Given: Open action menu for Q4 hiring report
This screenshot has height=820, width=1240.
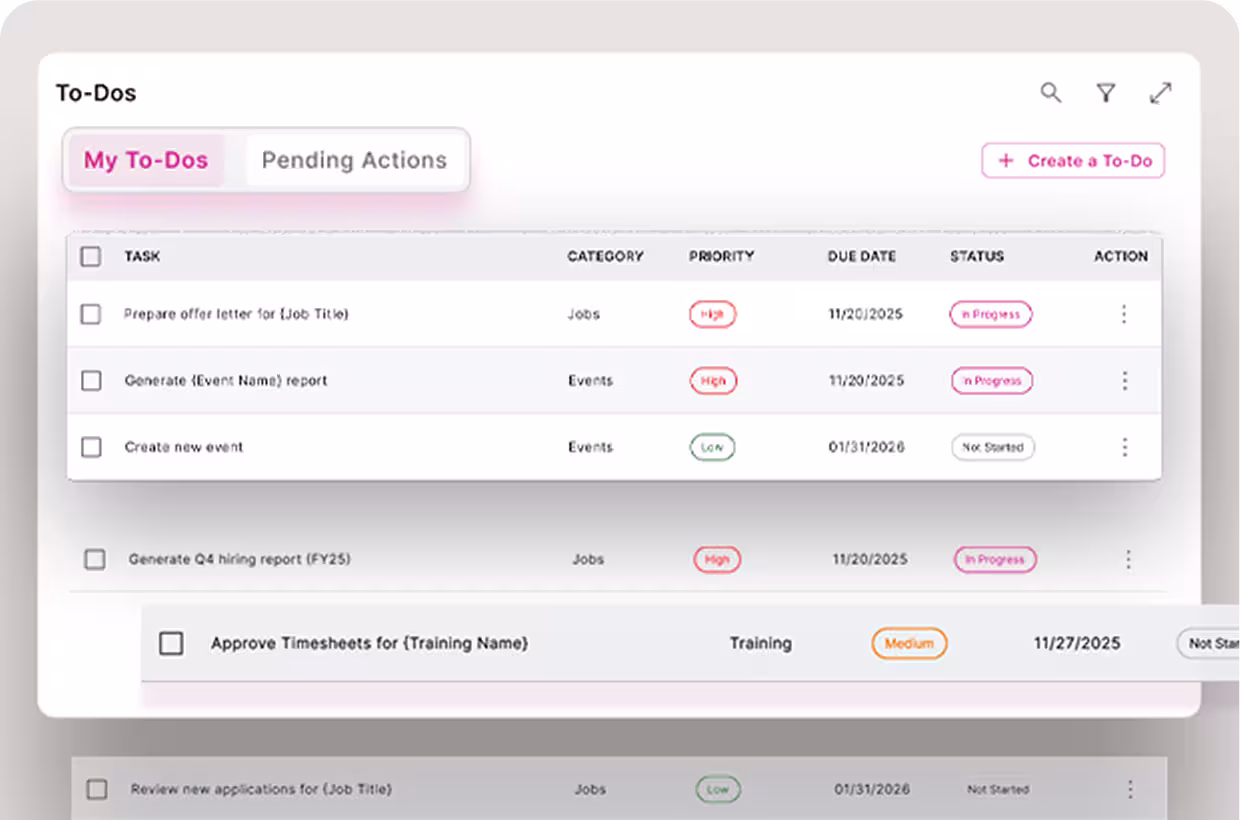Looking at the screenshot, I should [1129, 560].
